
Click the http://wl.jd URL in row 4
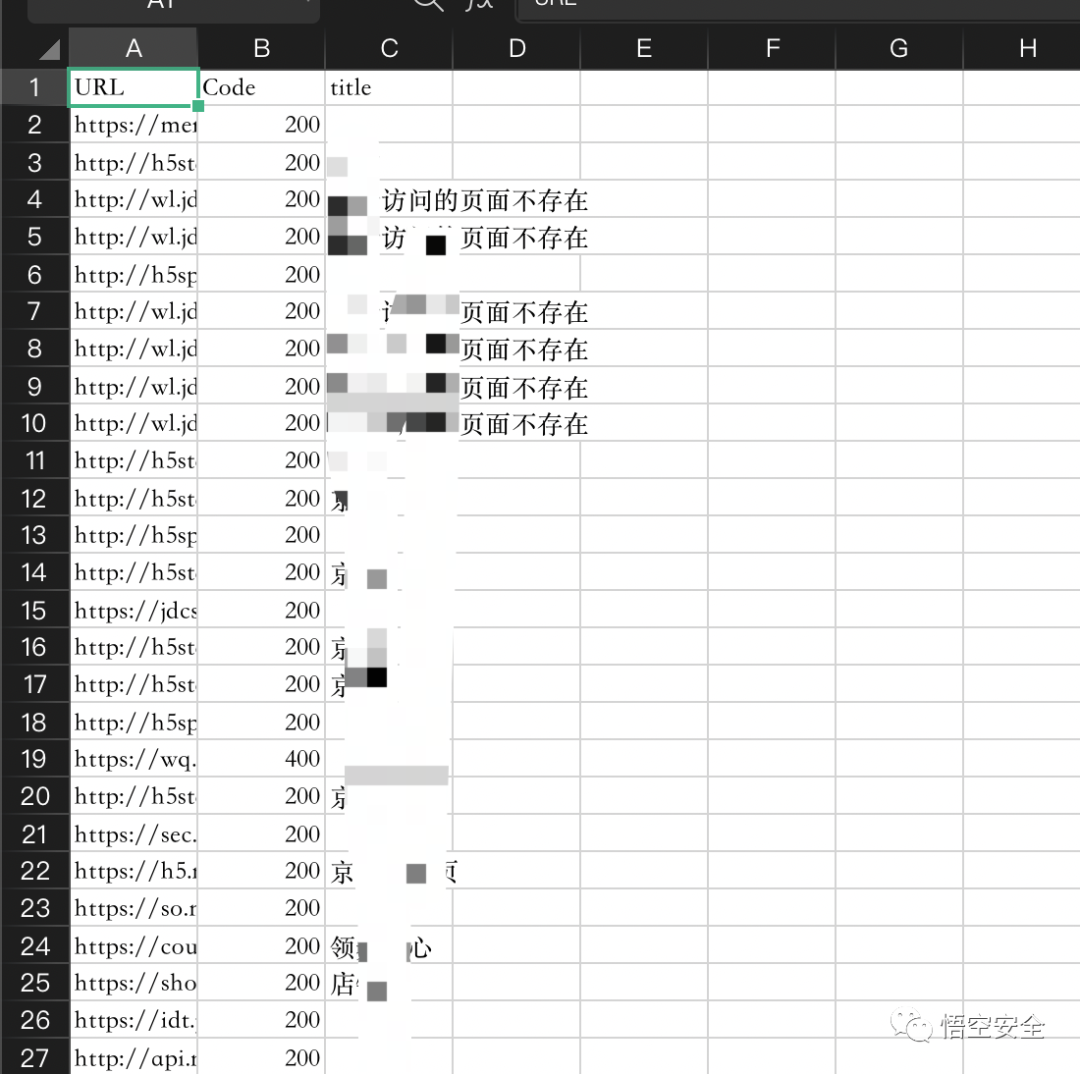point(134,199)
